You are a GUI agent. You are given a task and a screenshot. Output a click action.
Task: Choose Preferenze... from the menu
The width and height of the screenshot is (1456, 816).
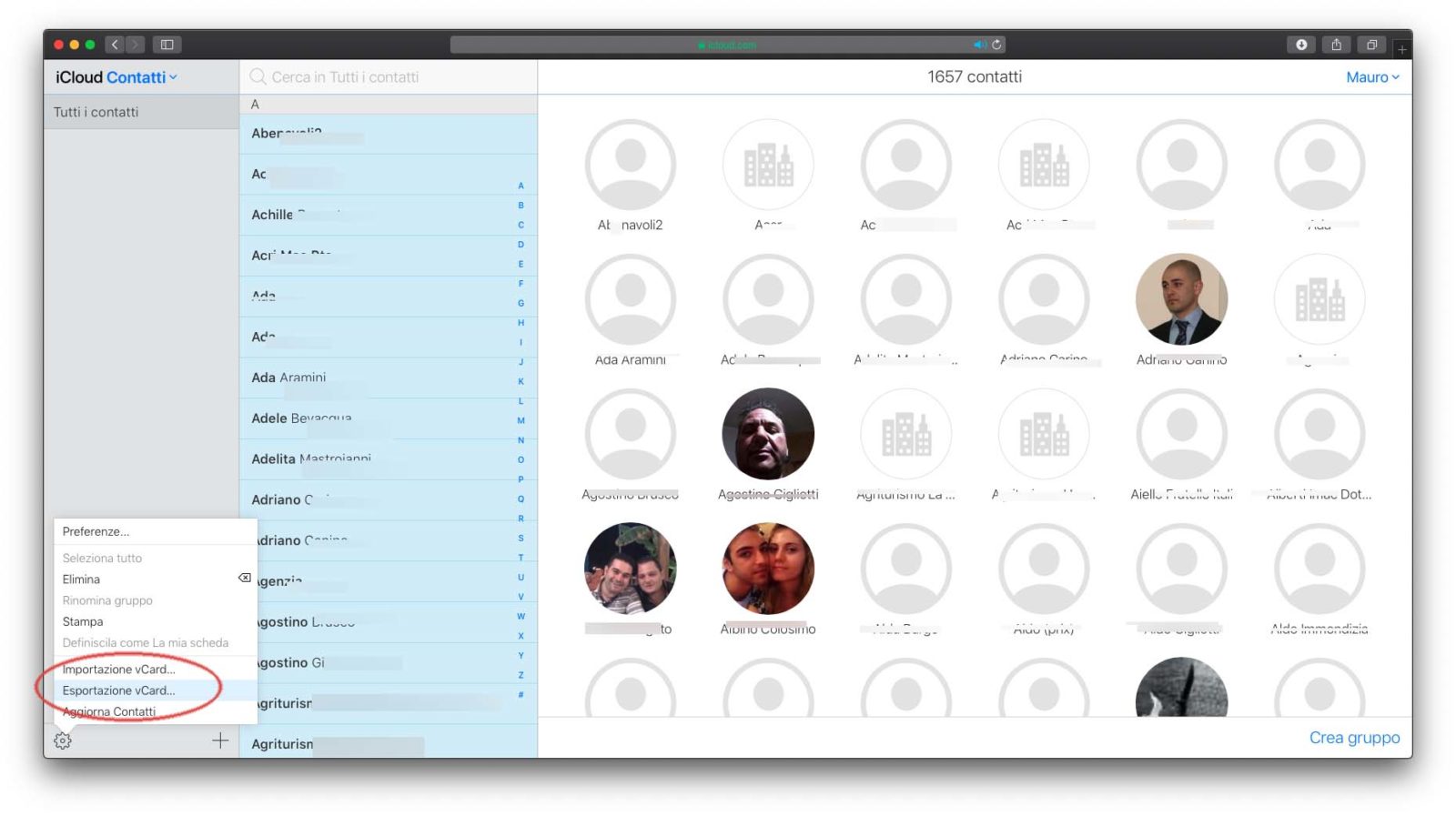(x=96, y=531)
